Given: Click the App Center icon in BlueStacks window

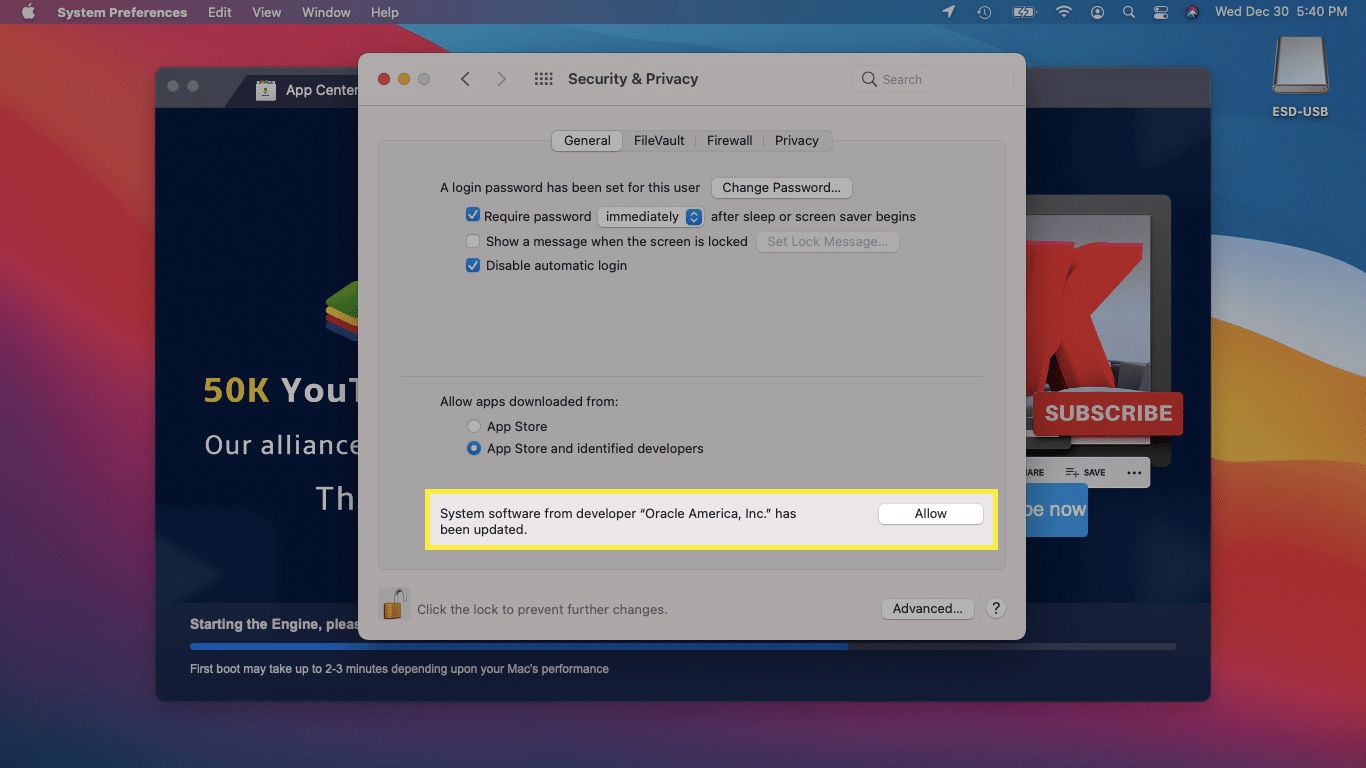Looking at the screenshot, I should [265, 90].
